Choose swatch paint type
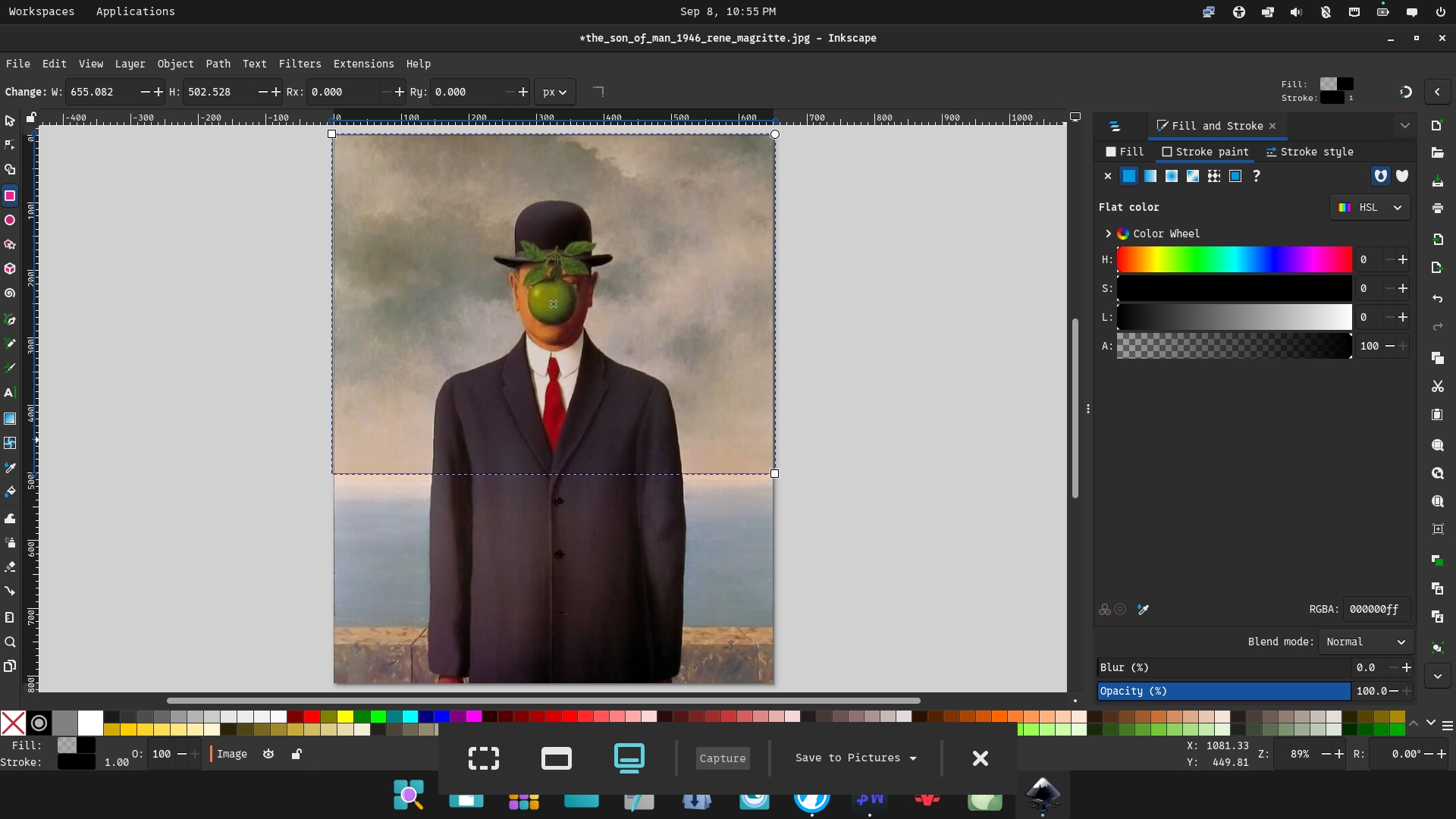 click(x=1235, y=176)
